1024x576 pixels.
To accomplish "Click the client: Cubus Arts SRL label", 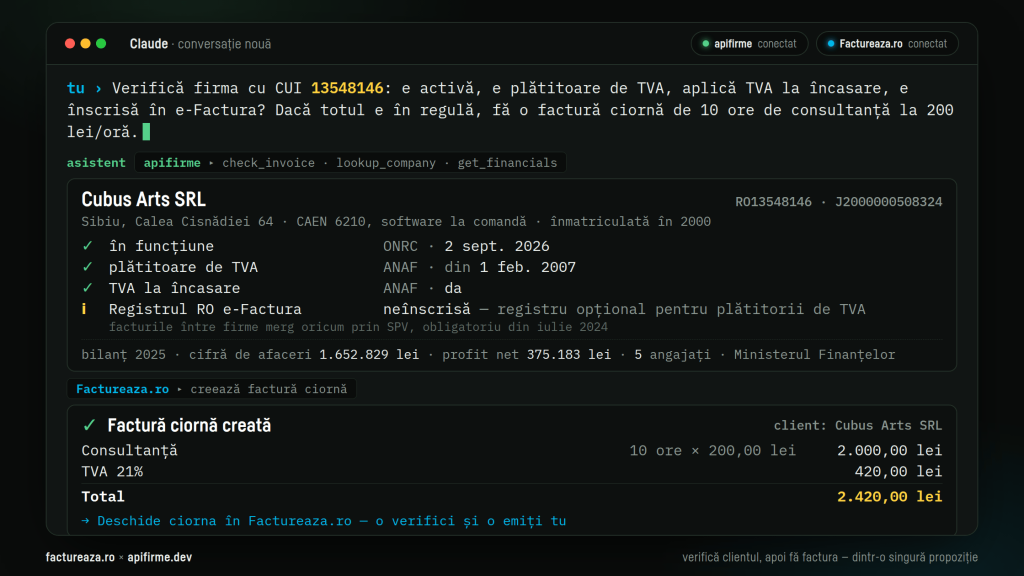I will click(857, 426).
